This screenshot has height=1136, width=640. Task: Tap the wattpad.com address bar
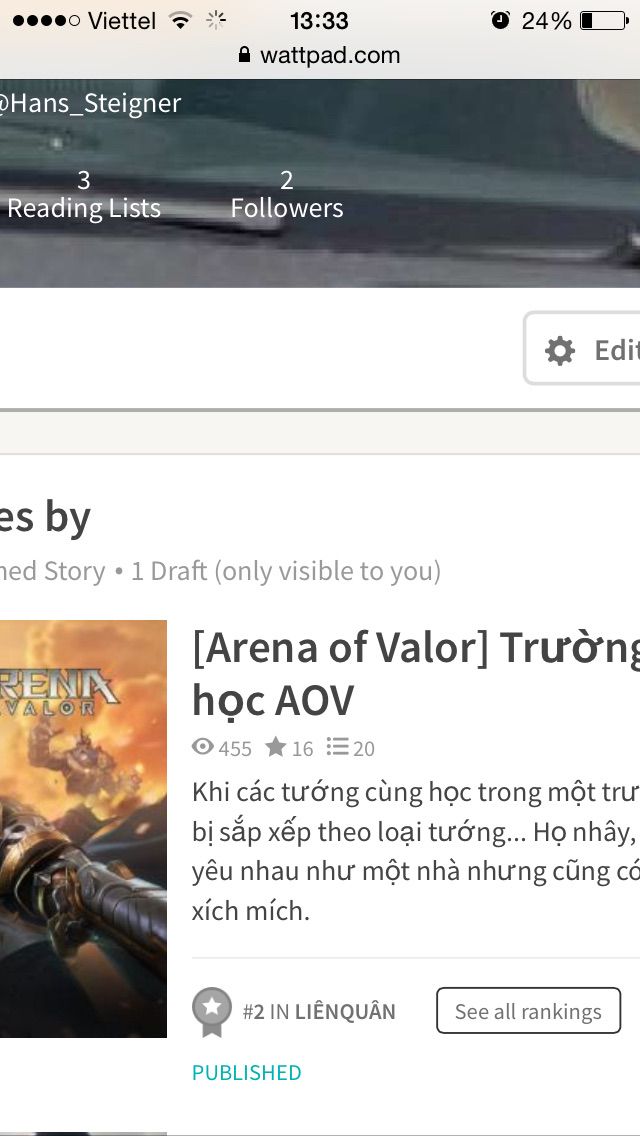coord(320,55)
